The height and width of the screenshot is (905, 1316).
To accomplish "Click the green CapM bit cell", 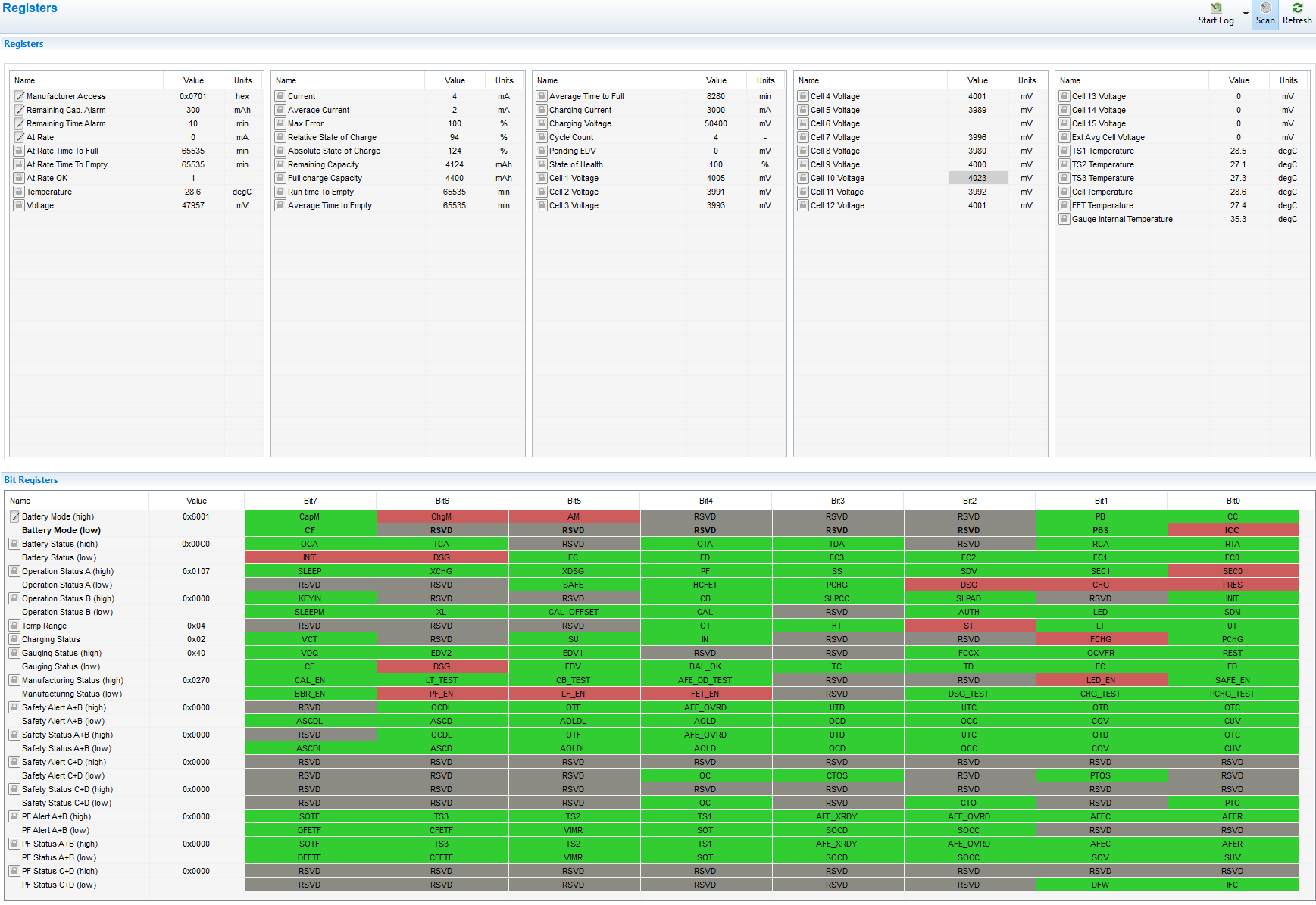I will [310, 516].
